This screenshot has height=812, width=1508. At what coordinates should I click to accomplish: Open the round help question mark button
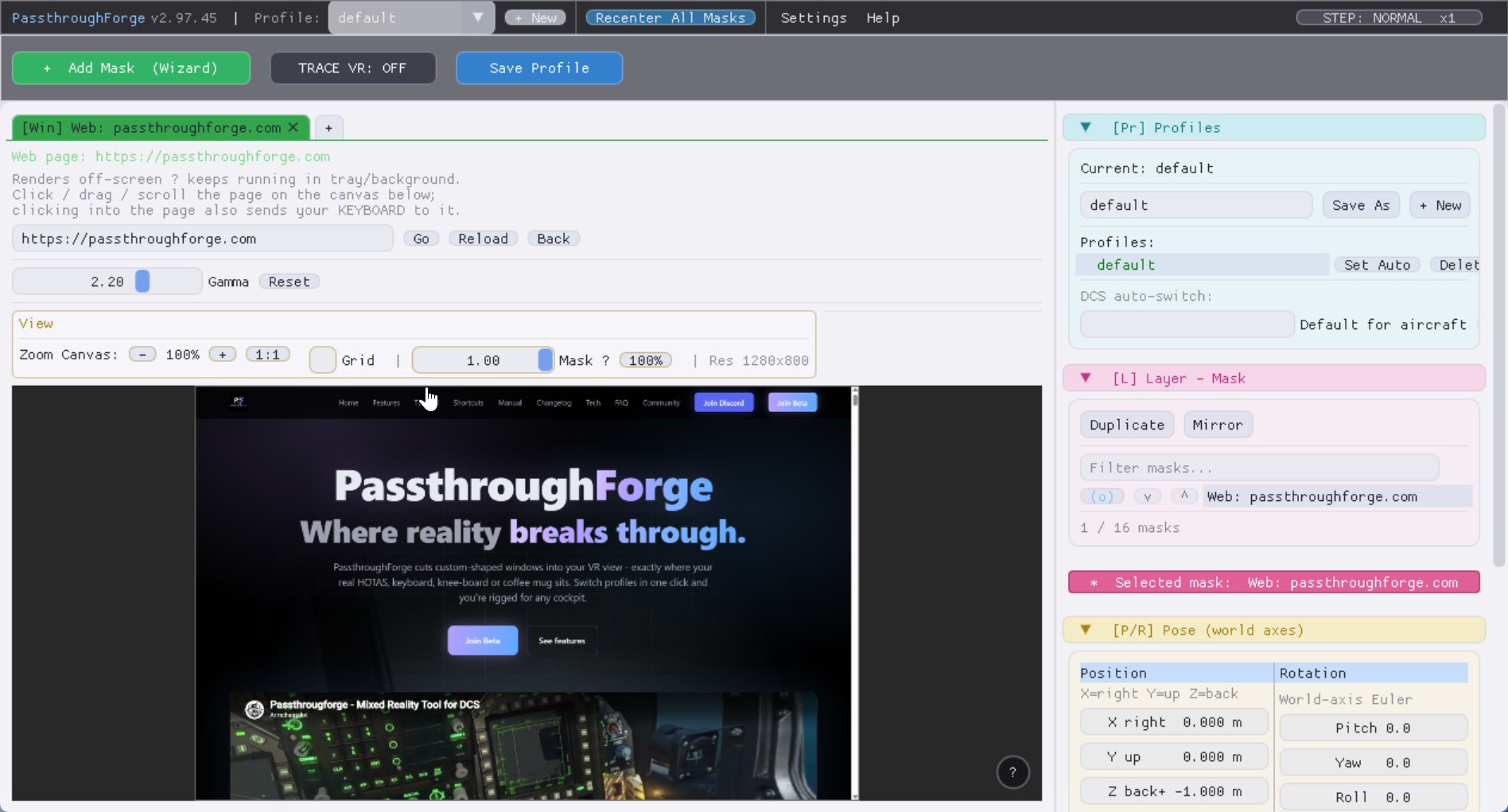tap(1012, 771)
